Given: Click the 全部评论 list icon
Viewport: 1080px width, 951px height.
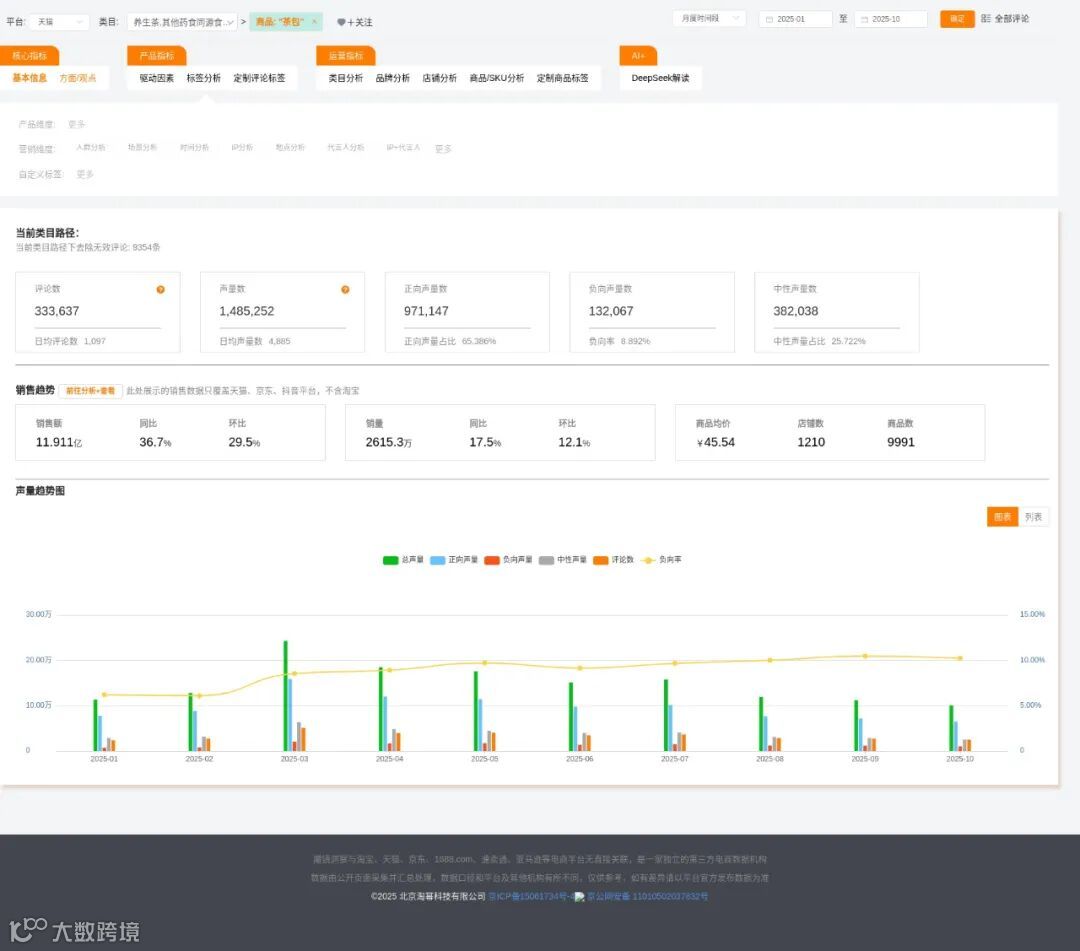Looking at the screenshot, I should point(986,19).
